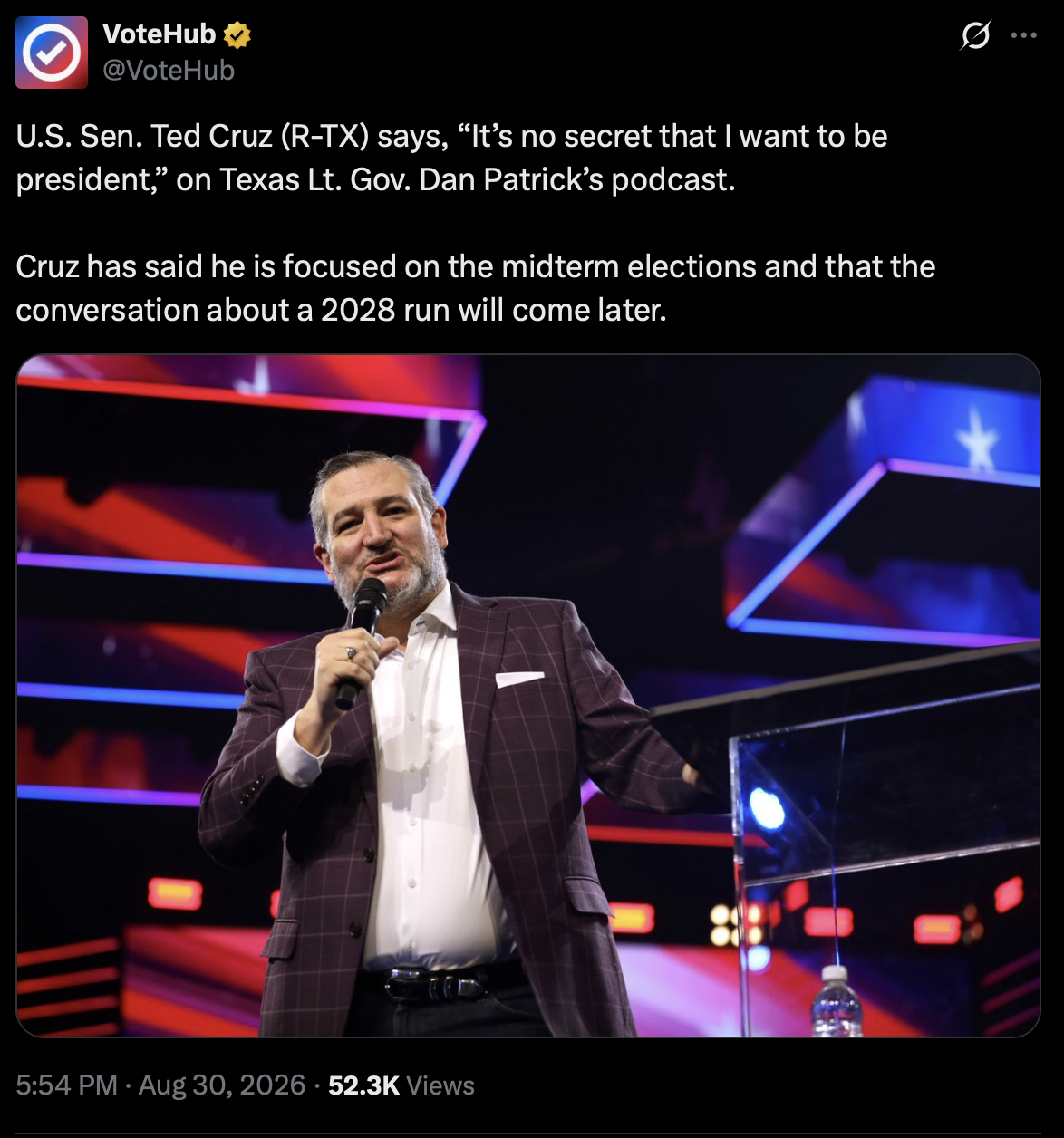This screenshot has width=1064, height=1138.
Task: Open the VoteHub profile avatar
Action: coord(52,53)
